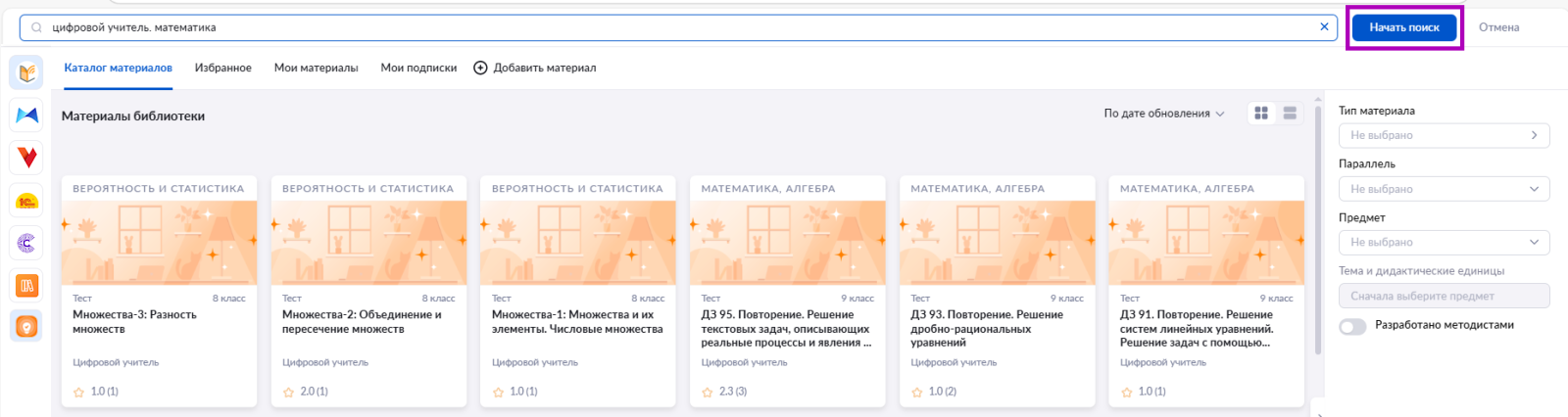Switch to Мои подписки tab
This screenshot has height=417, width=1568.
pyautogui.click(x=418, y=68)
